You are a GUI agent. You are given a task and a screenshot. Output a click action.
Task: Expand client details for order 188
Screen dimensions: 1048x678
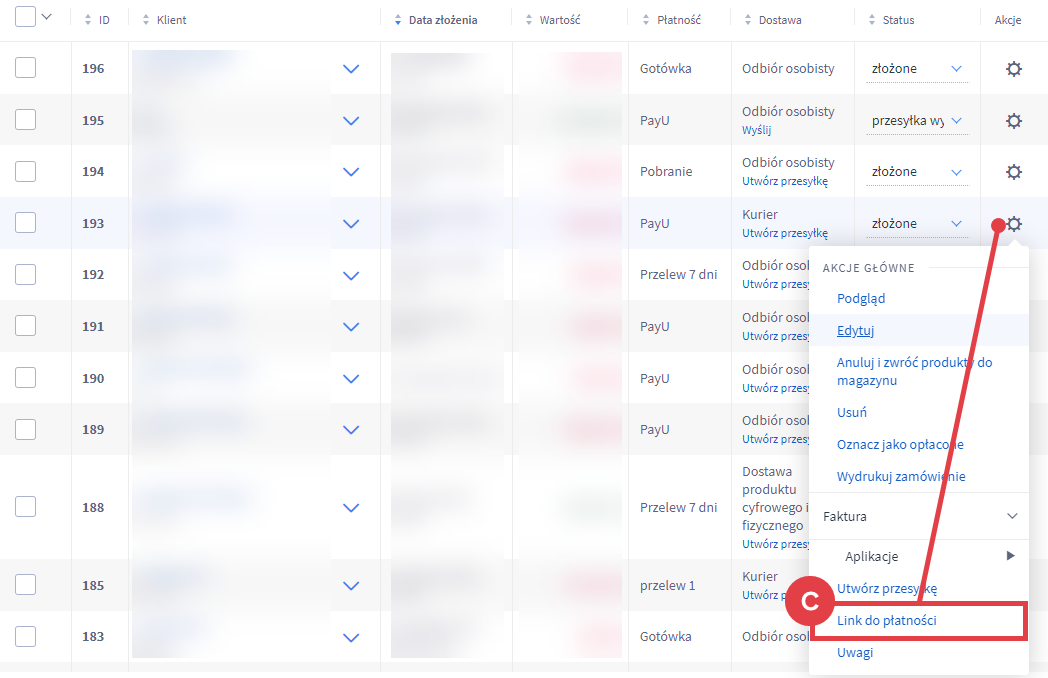[351, 508]
